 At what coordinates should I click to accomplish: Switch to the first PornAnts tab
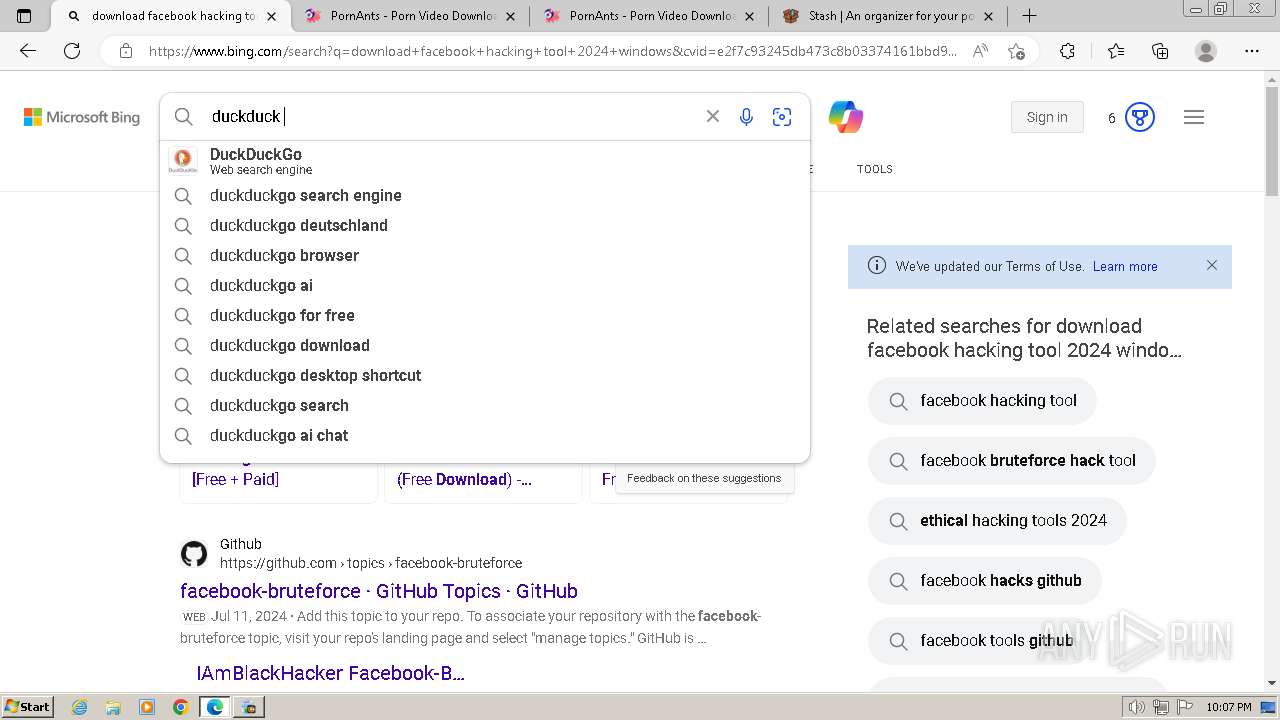pyautogui.click(x=412, y=16)
